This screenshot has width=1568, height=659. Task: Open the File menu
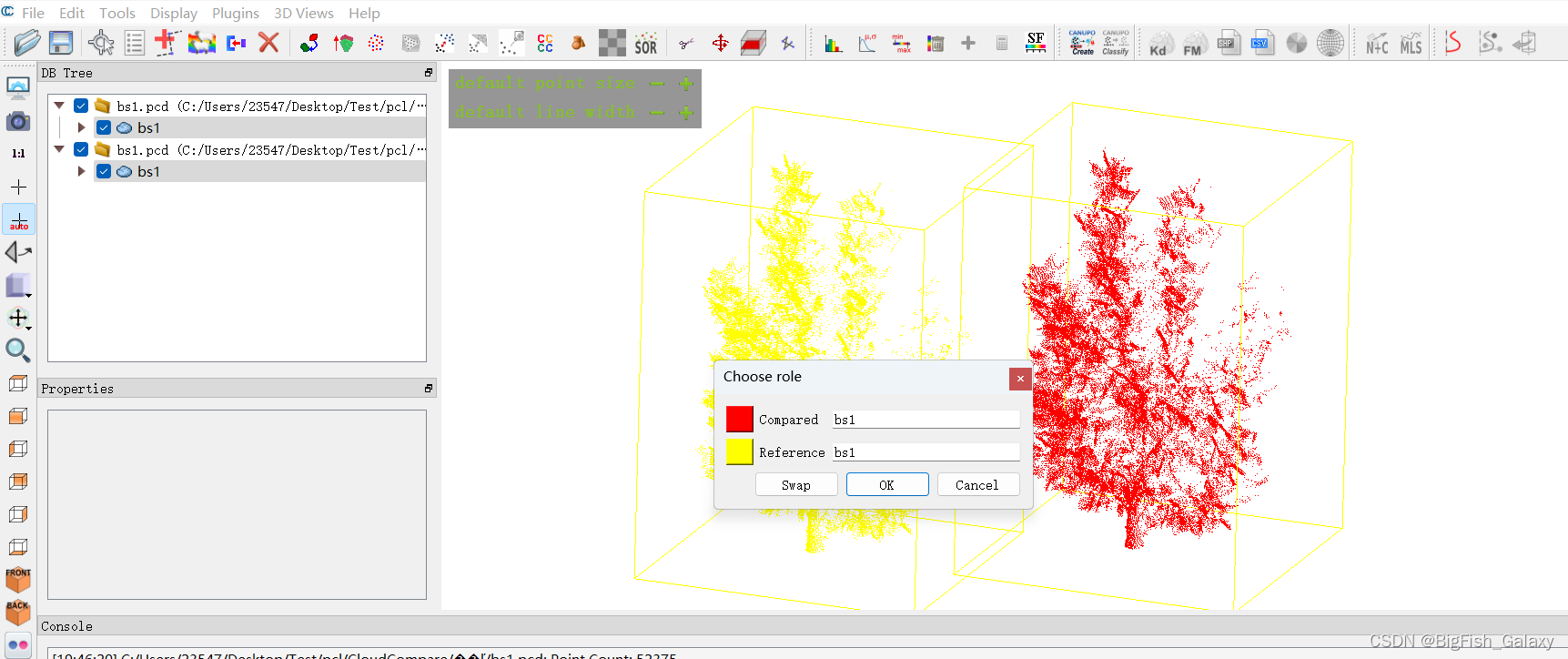point(33,13)
